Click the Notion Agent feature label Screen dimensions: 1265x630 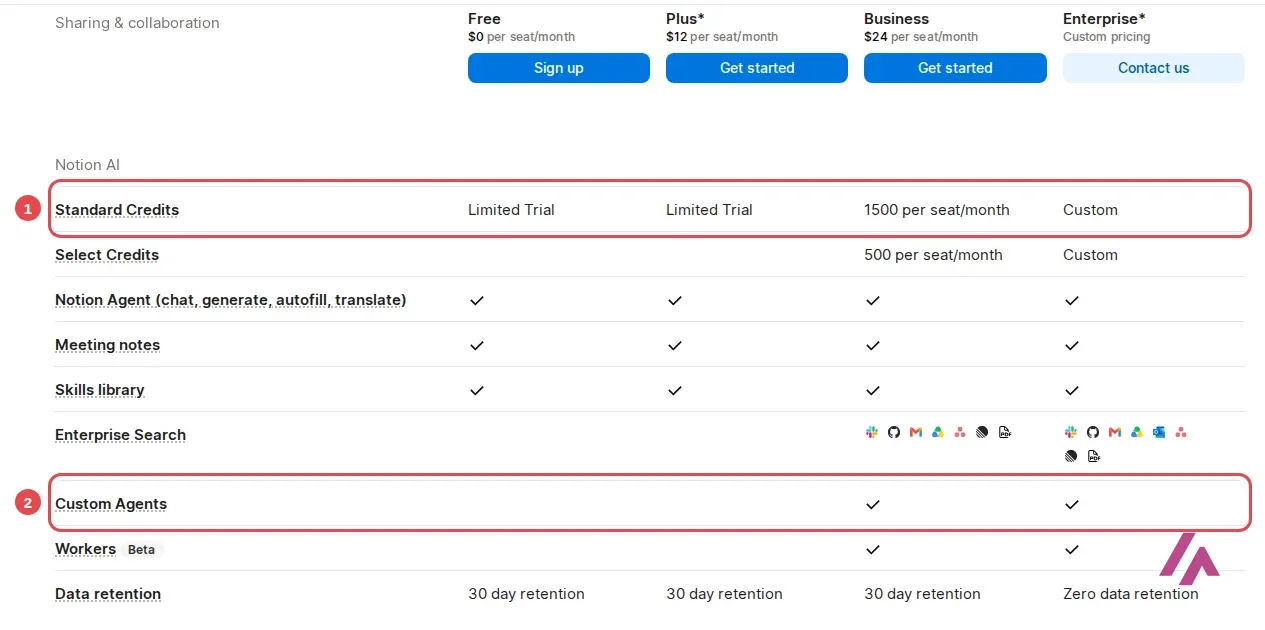[230, 300]
